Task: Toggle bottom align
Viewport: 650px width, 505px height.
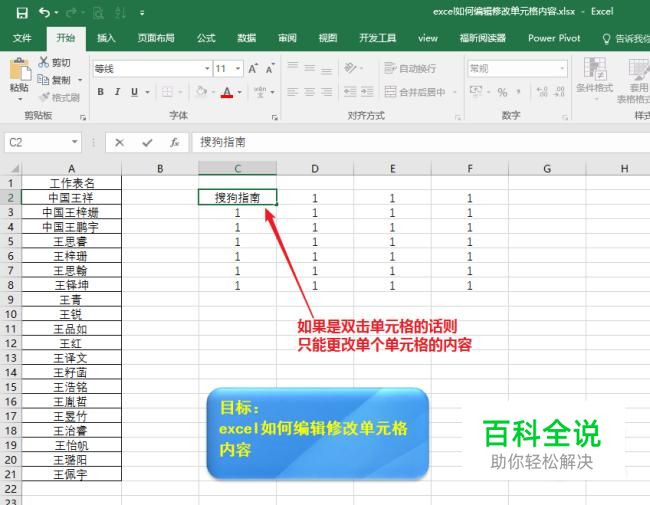Action: (x=327, y=70)
